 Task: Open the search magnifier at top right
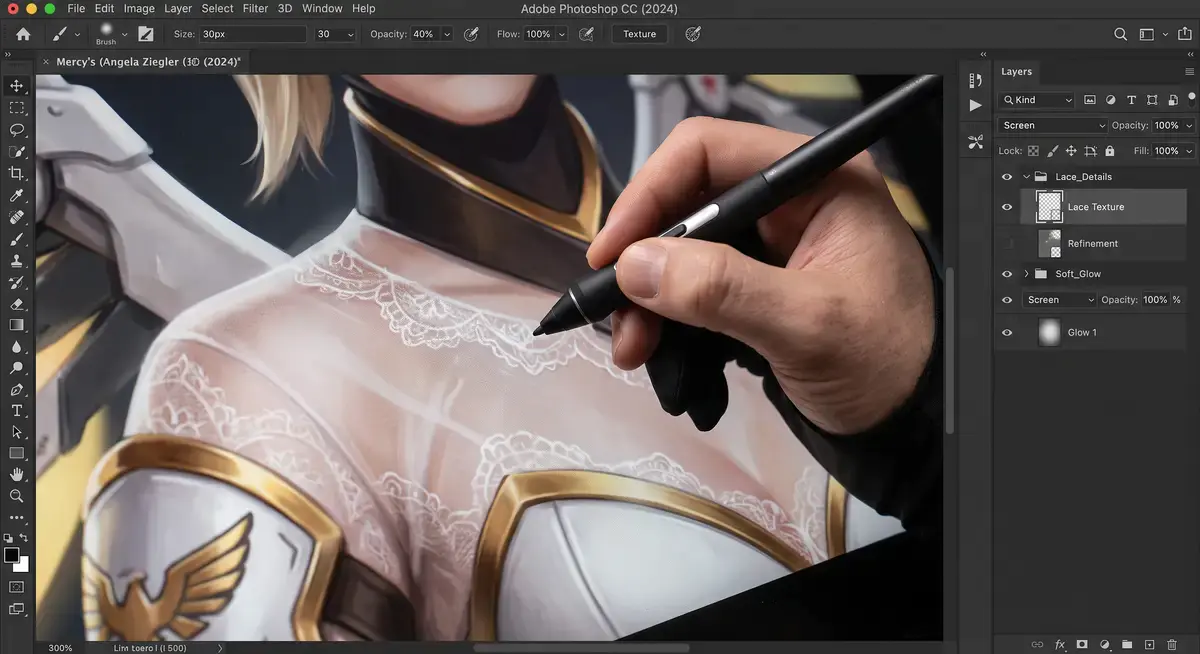1121,34
